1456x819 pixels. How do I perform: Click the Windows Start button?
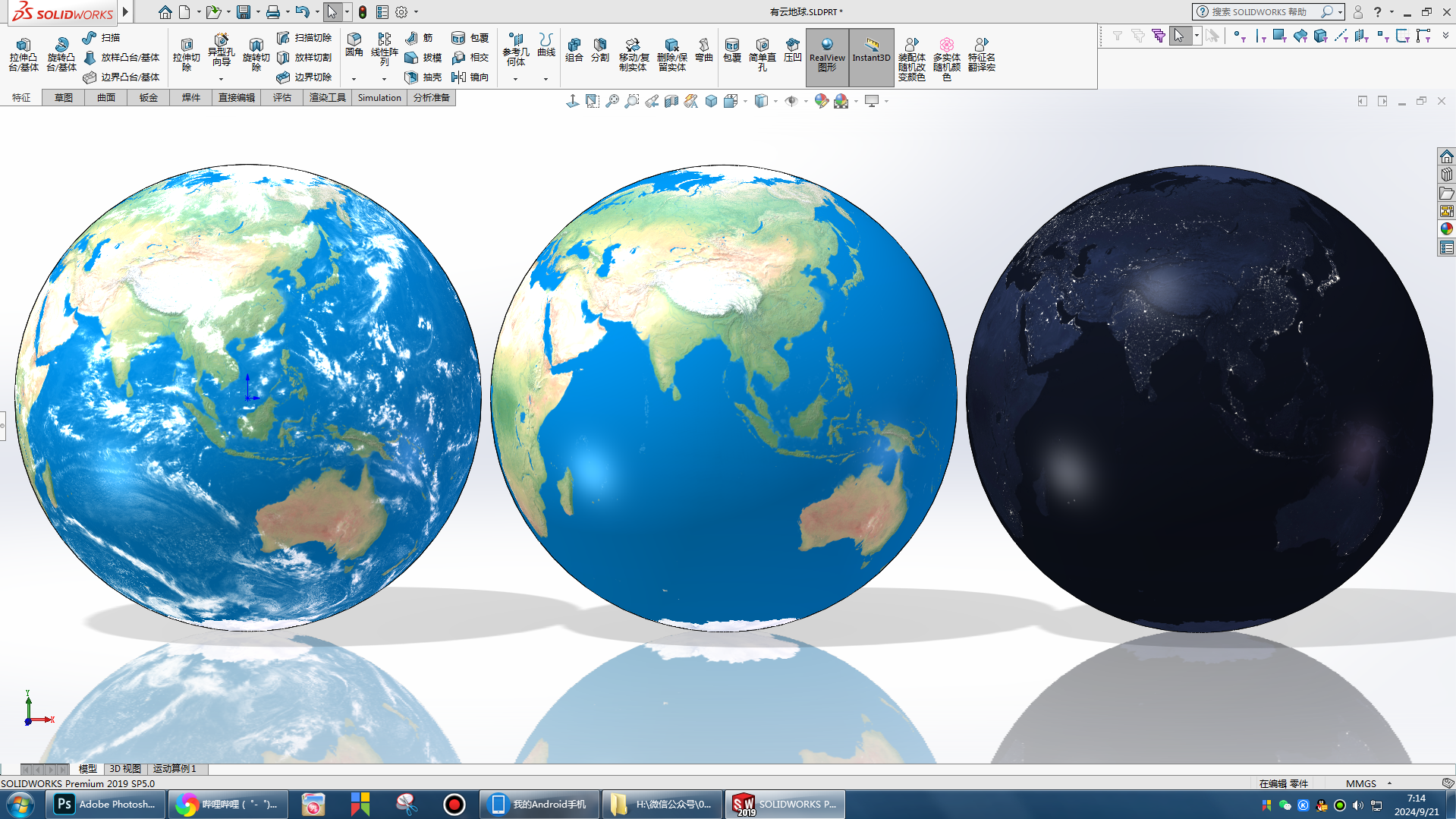[x=20, y=805]
